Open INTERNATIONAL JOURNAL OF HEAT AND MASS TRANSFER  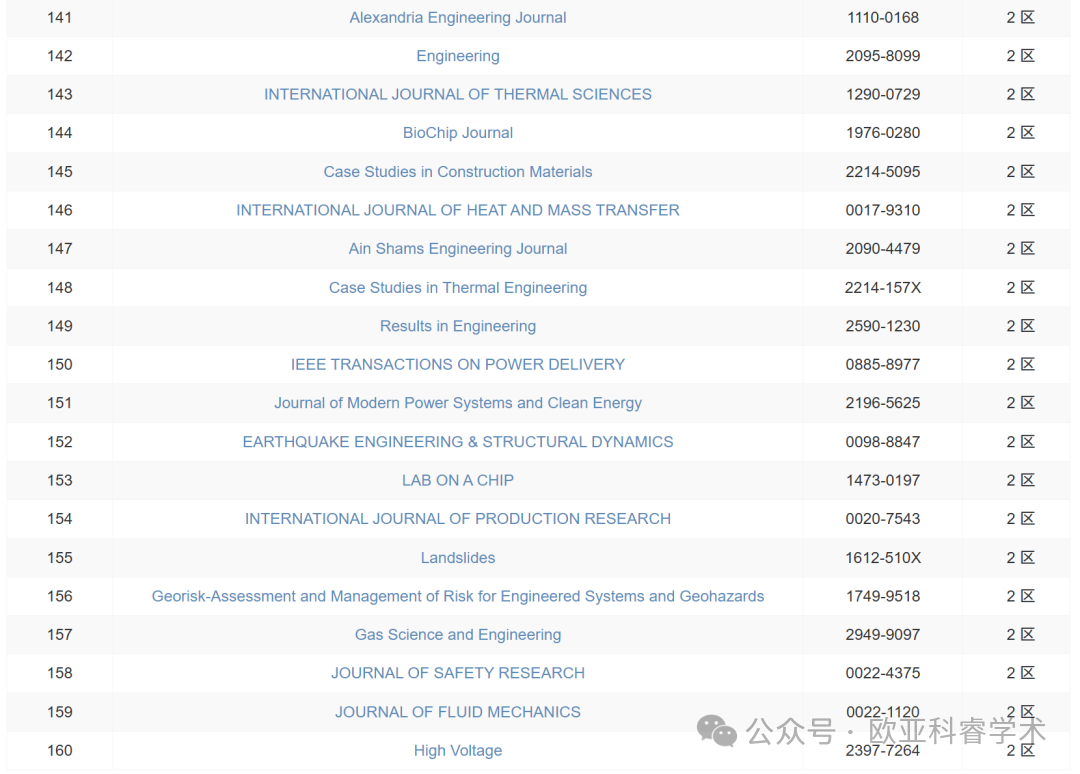coord(457,210)
